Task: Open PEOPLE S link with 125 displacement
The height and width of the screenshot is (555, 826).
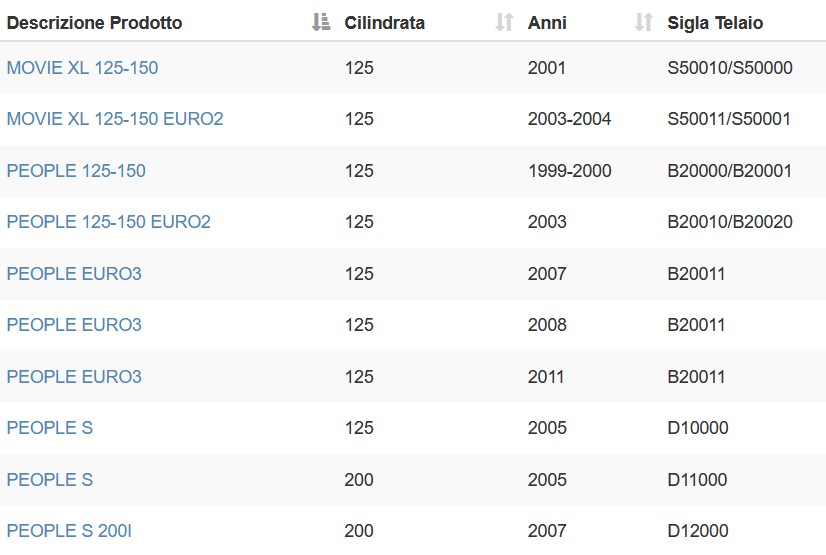Action: [50, 428]
